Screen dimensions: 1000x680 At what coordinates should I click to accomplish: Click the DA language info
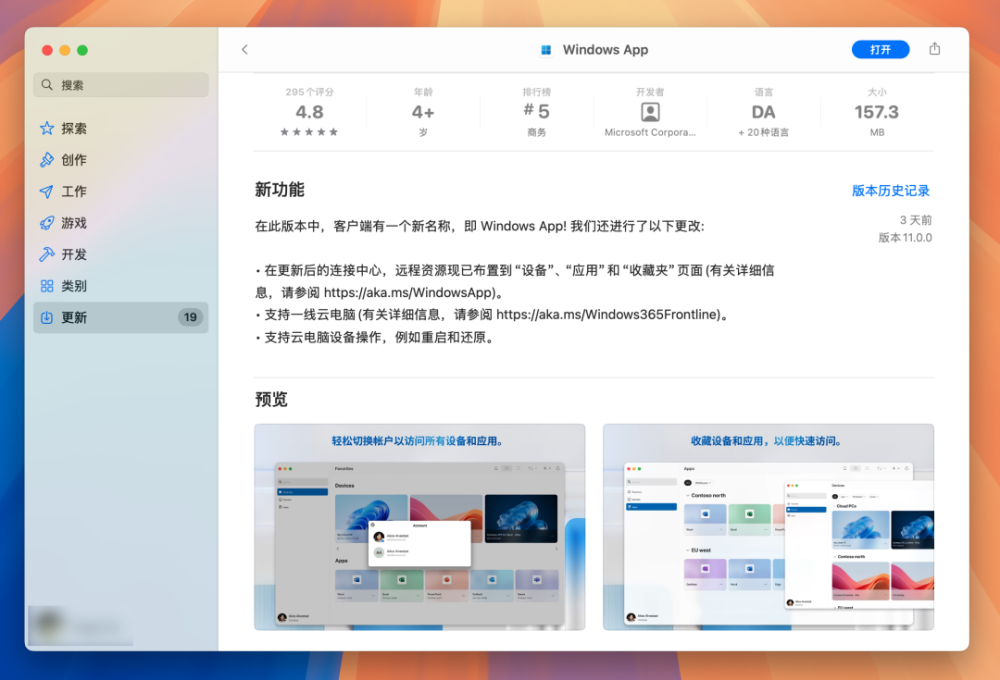point(763,112)
